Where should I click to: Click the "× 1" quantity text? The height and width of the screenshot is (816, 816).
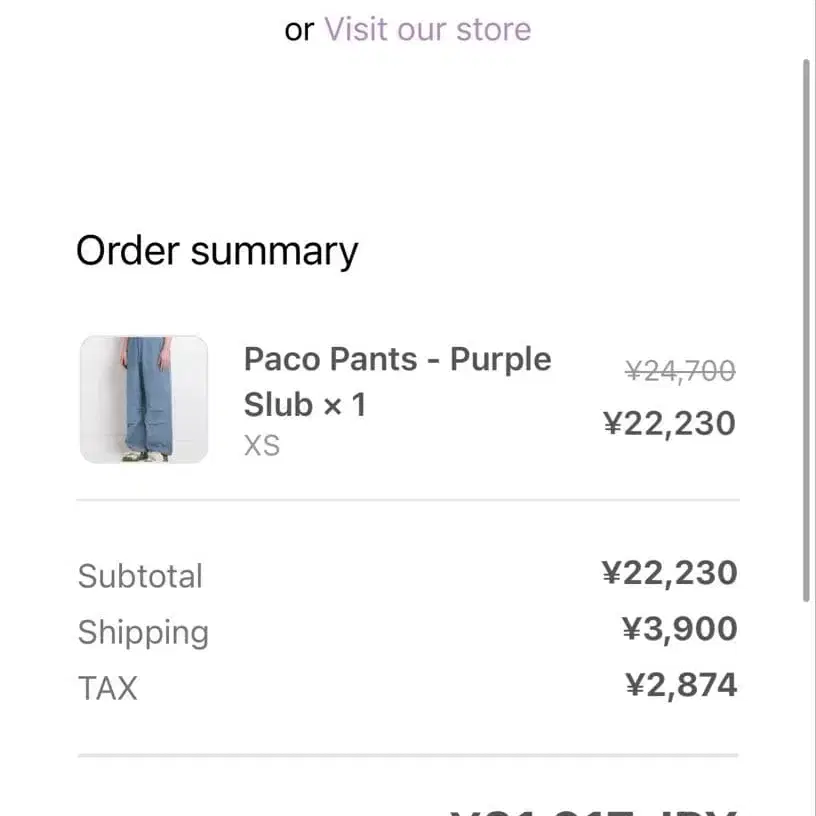point(345,405)
